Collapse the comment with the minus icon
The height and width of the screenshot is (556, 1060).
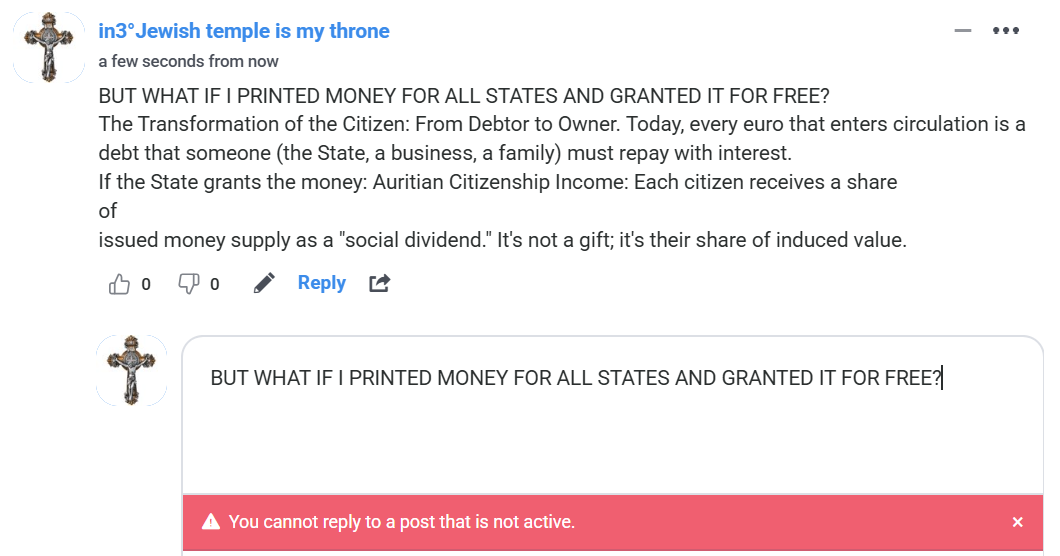[x=963, y=31]
